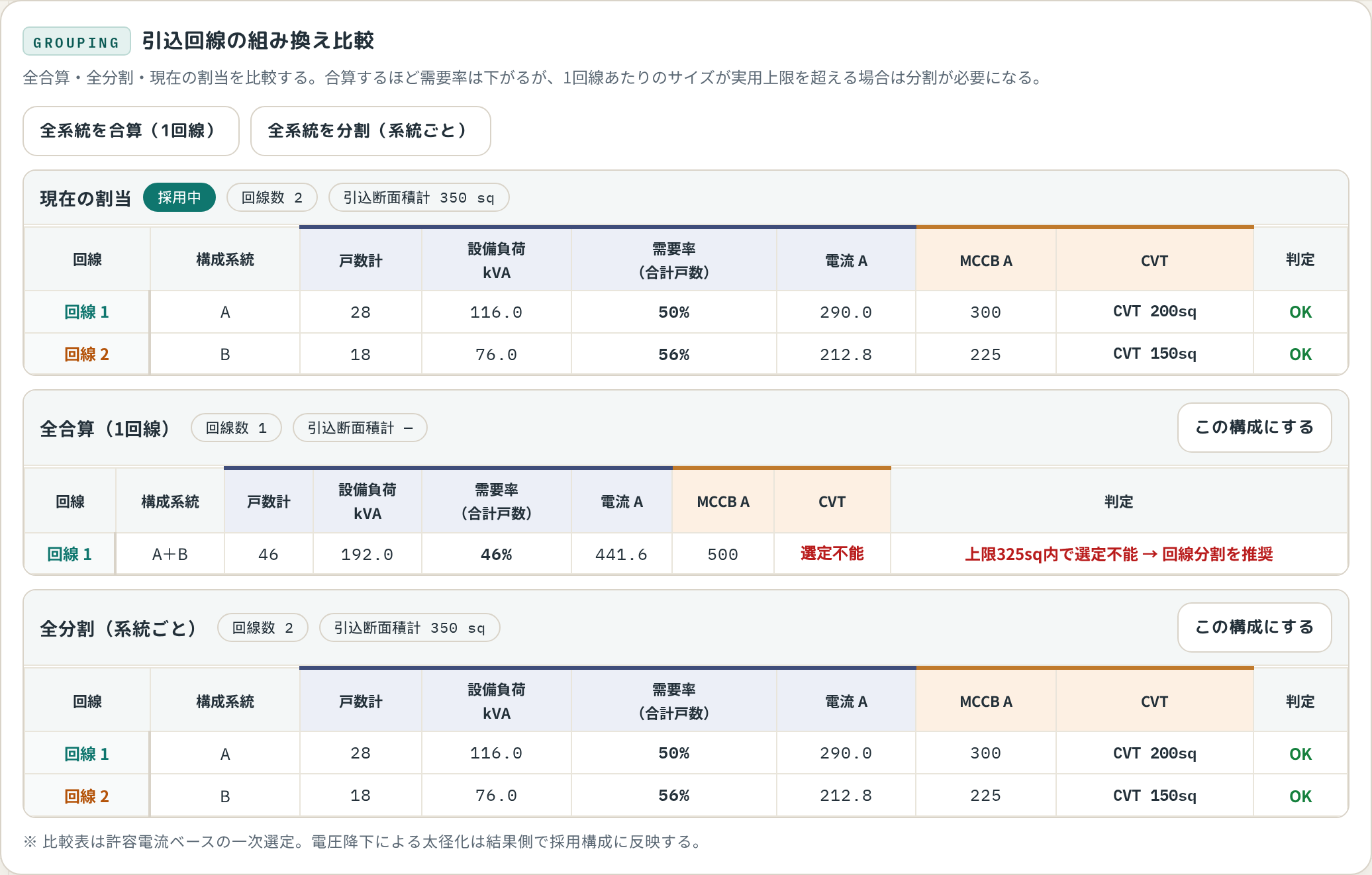The image size is (1372, 875).
Task: Click 76.0 kVA cell in 現在の割当
Action: click(497, 354)
